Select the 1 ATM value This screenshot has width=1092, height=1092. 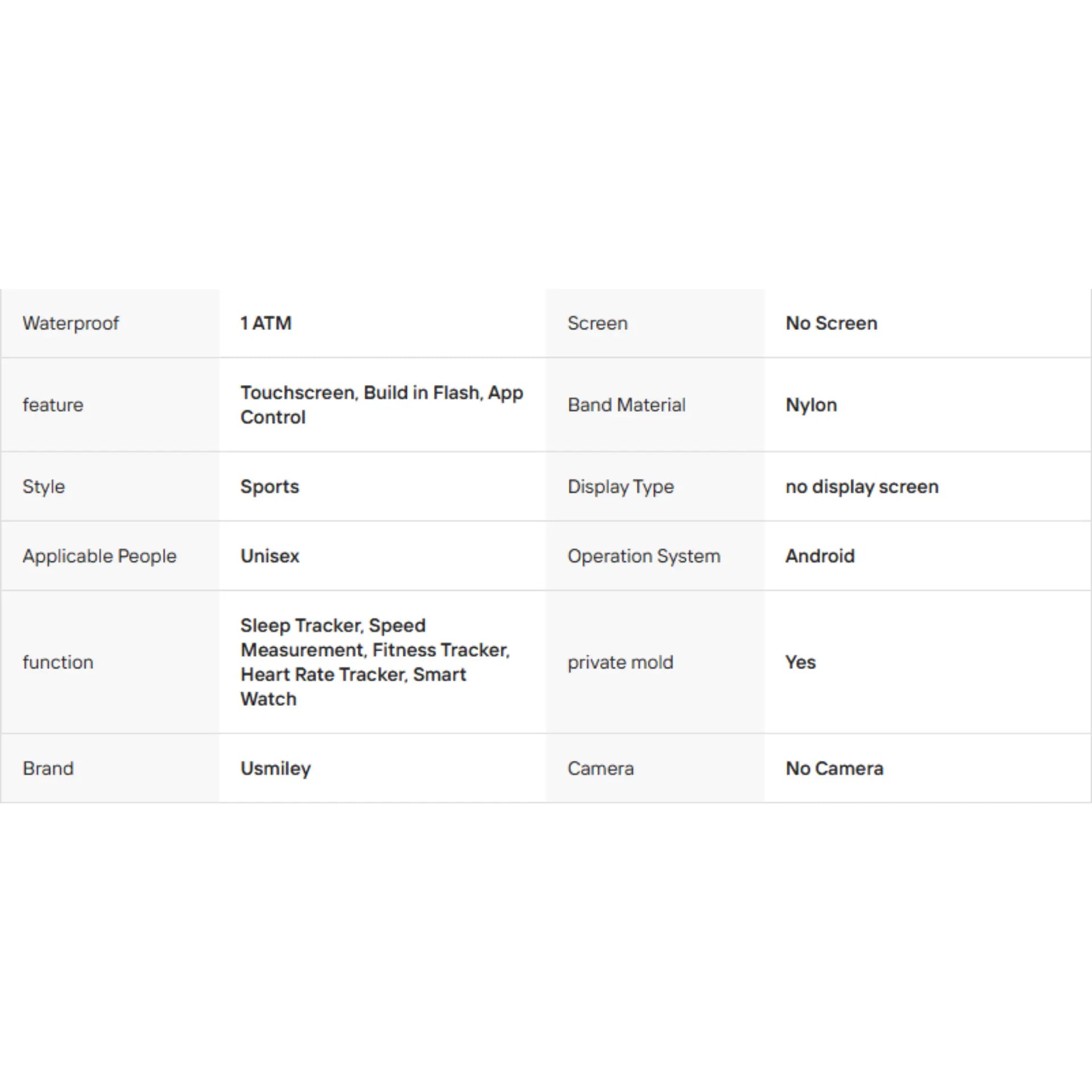[x=266, y=323]
